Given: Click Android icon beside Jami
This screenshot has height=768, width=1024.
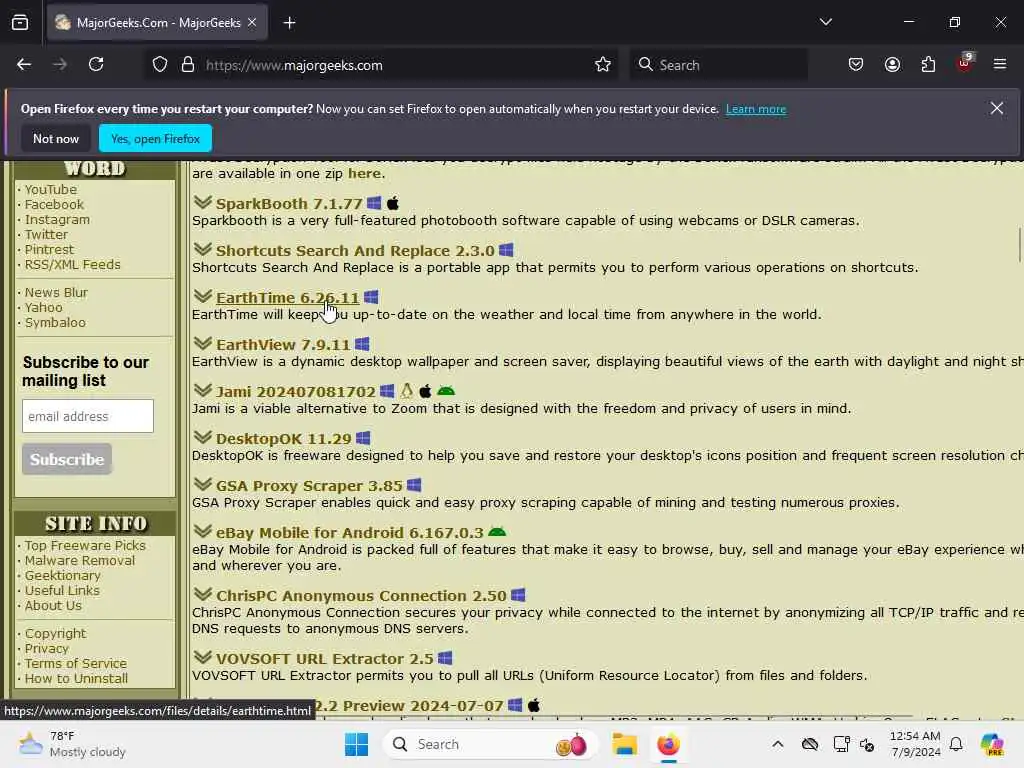Looking at the screenshot, I should tap(446, 391).
